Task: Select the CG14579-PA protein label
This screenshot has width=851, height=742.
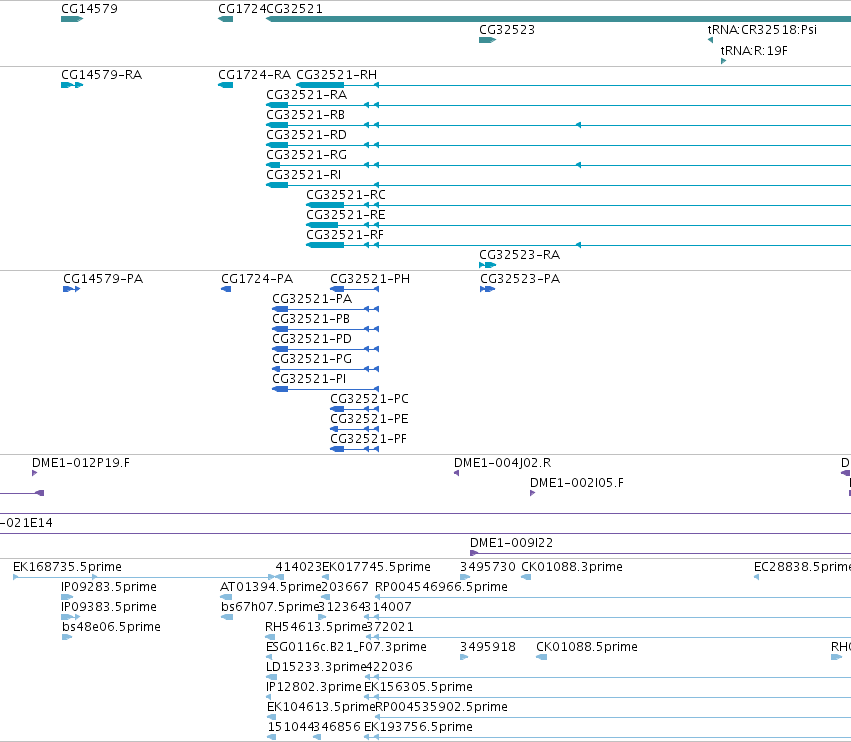Action: tap(103, 278)
